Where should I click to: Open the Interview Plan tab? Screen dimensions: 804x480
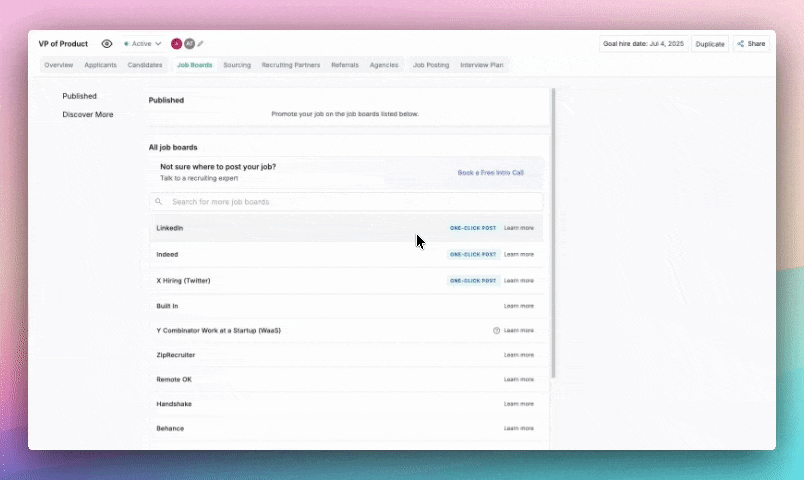(x=481, y=65)
